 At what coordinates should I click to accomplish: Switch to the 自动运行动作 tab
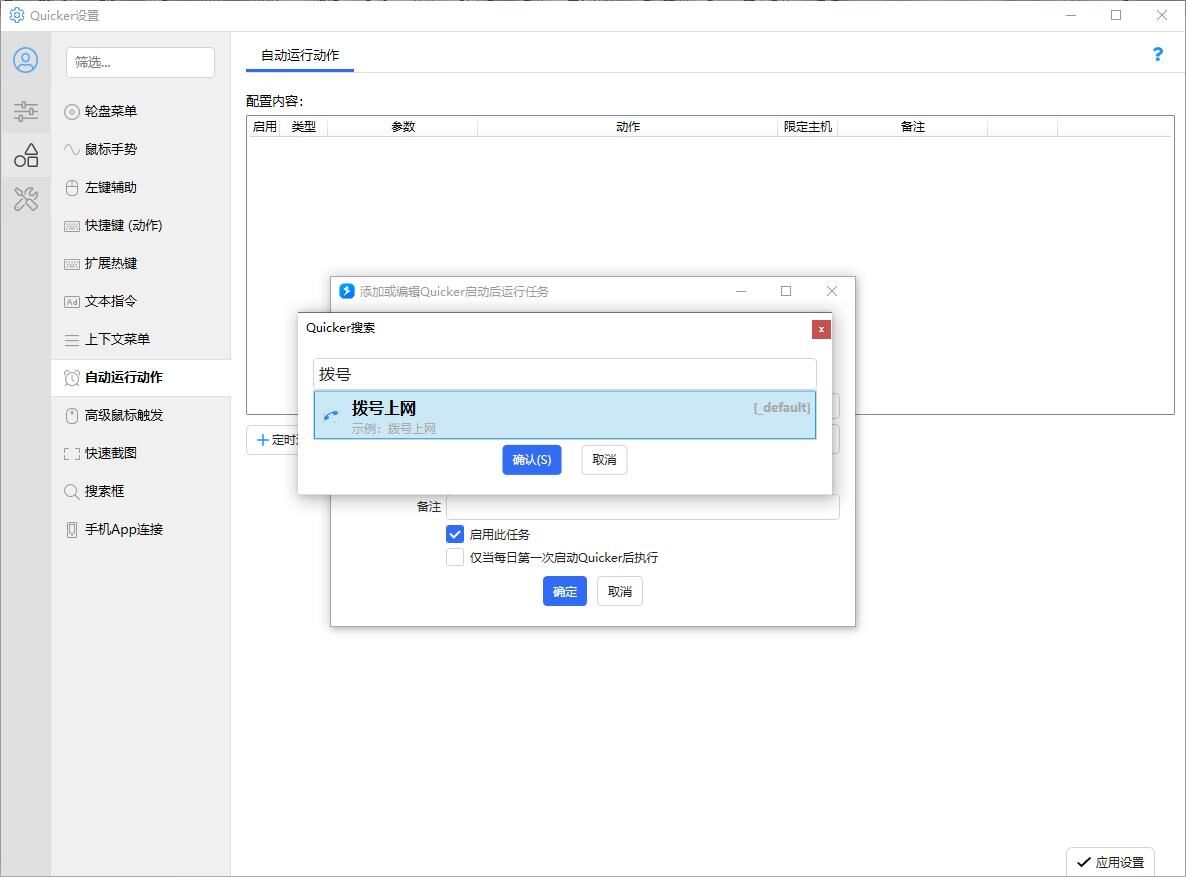[x=300, y=55]
